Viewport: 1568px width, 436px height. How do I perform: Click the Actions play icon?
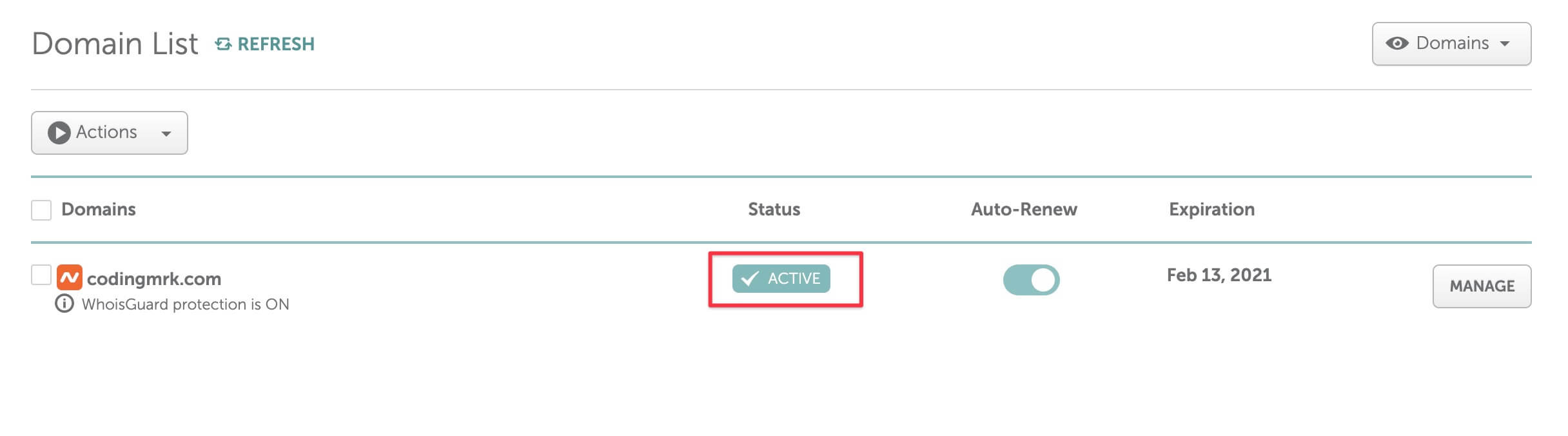coord(59,133)
